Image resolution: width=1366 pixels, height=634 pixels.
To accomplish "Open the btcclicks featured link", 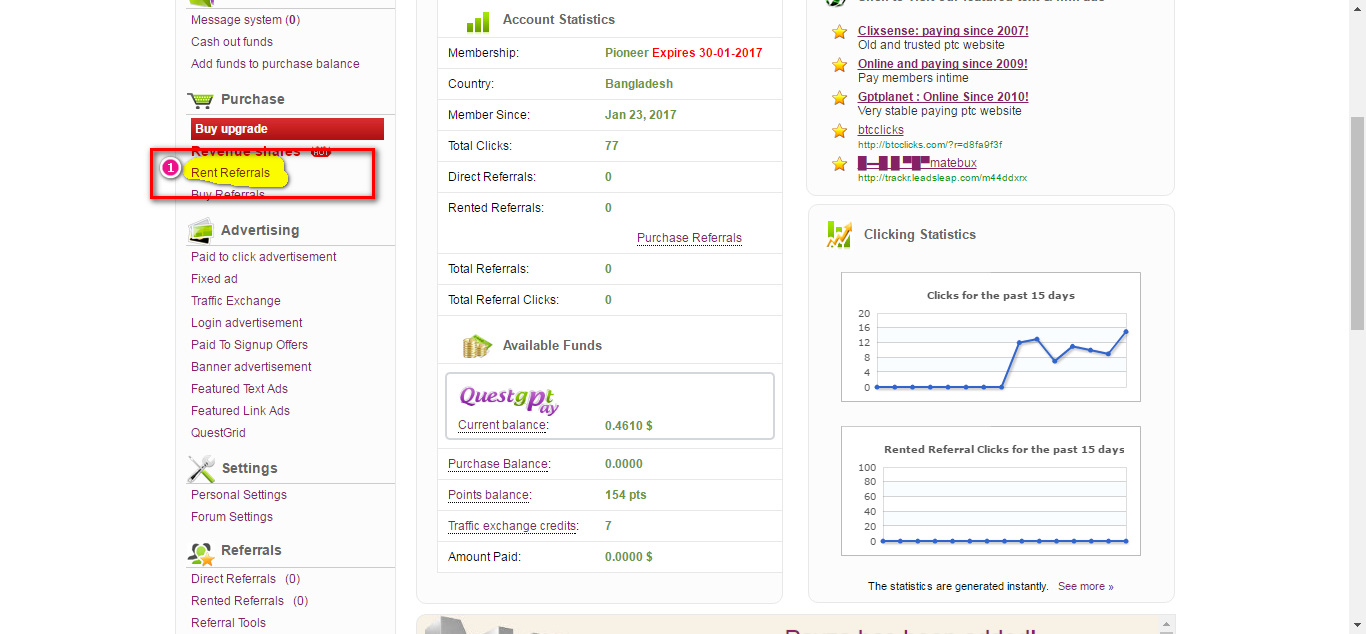I will click(880, 130).
